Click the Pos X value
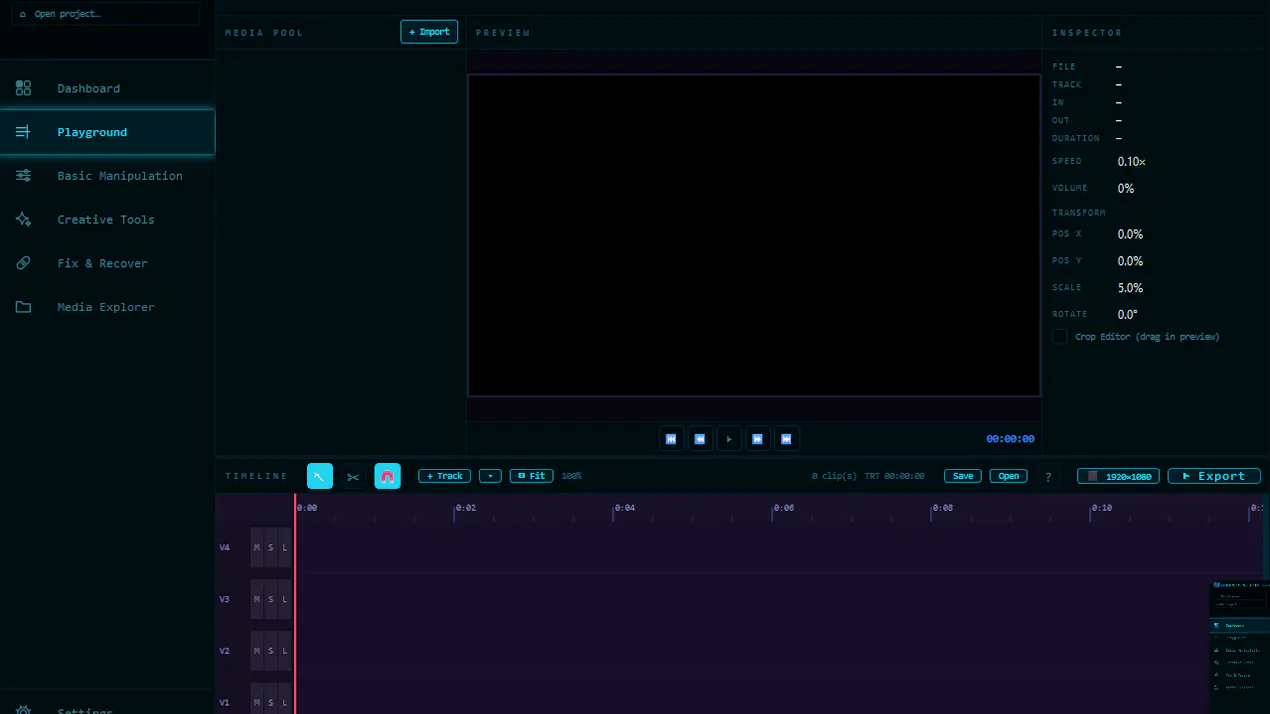 tap(1130, 234)
